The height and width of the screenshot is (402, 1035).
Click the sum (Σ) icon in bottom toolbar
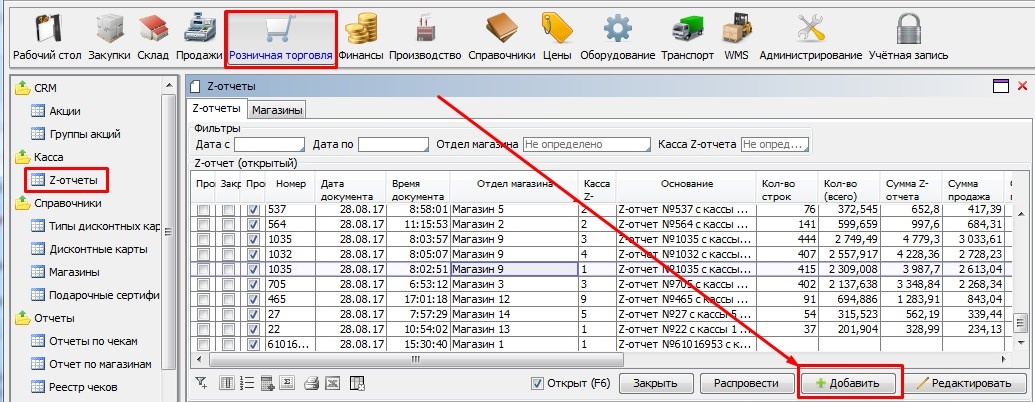[x=287, y=382]
